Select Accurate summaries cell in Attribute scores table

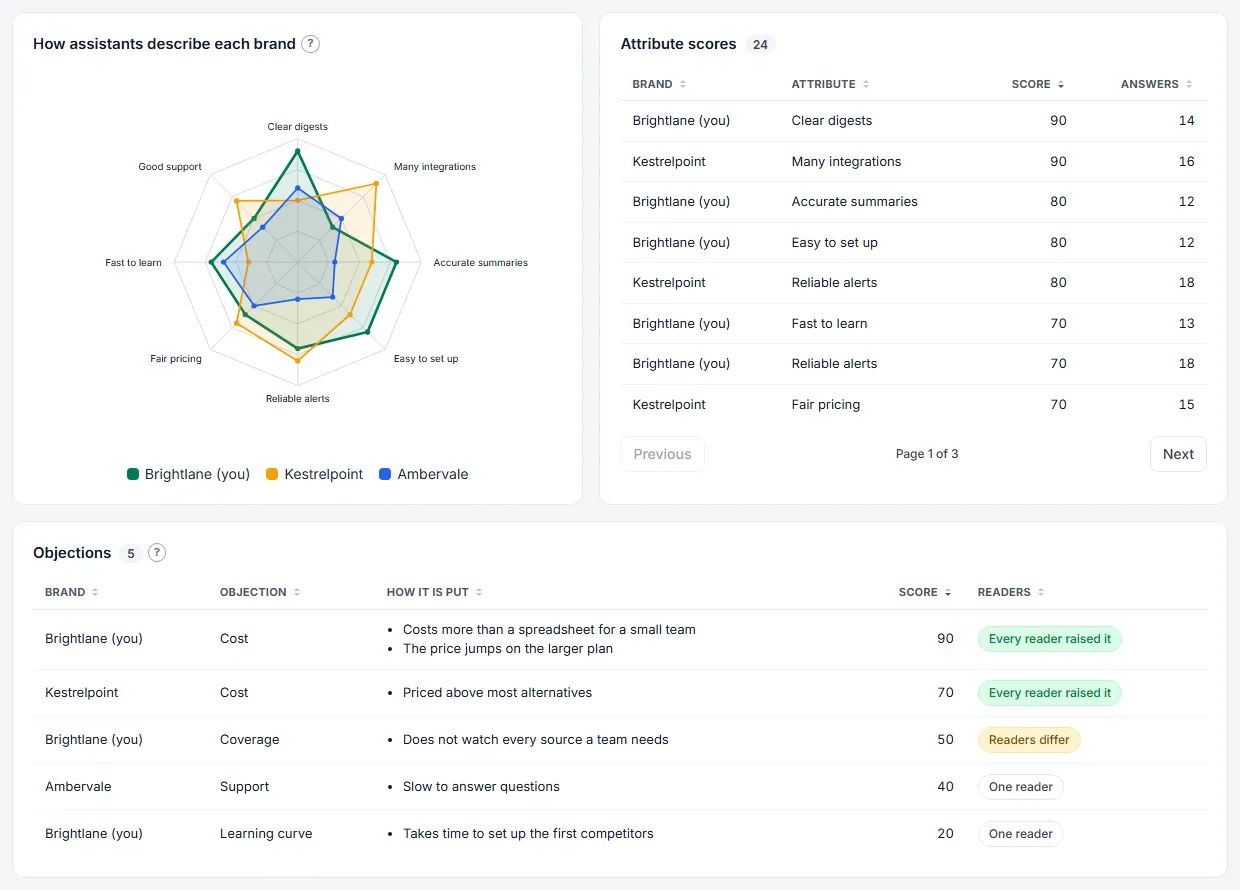pyautogui.click(x=855, y=202)
